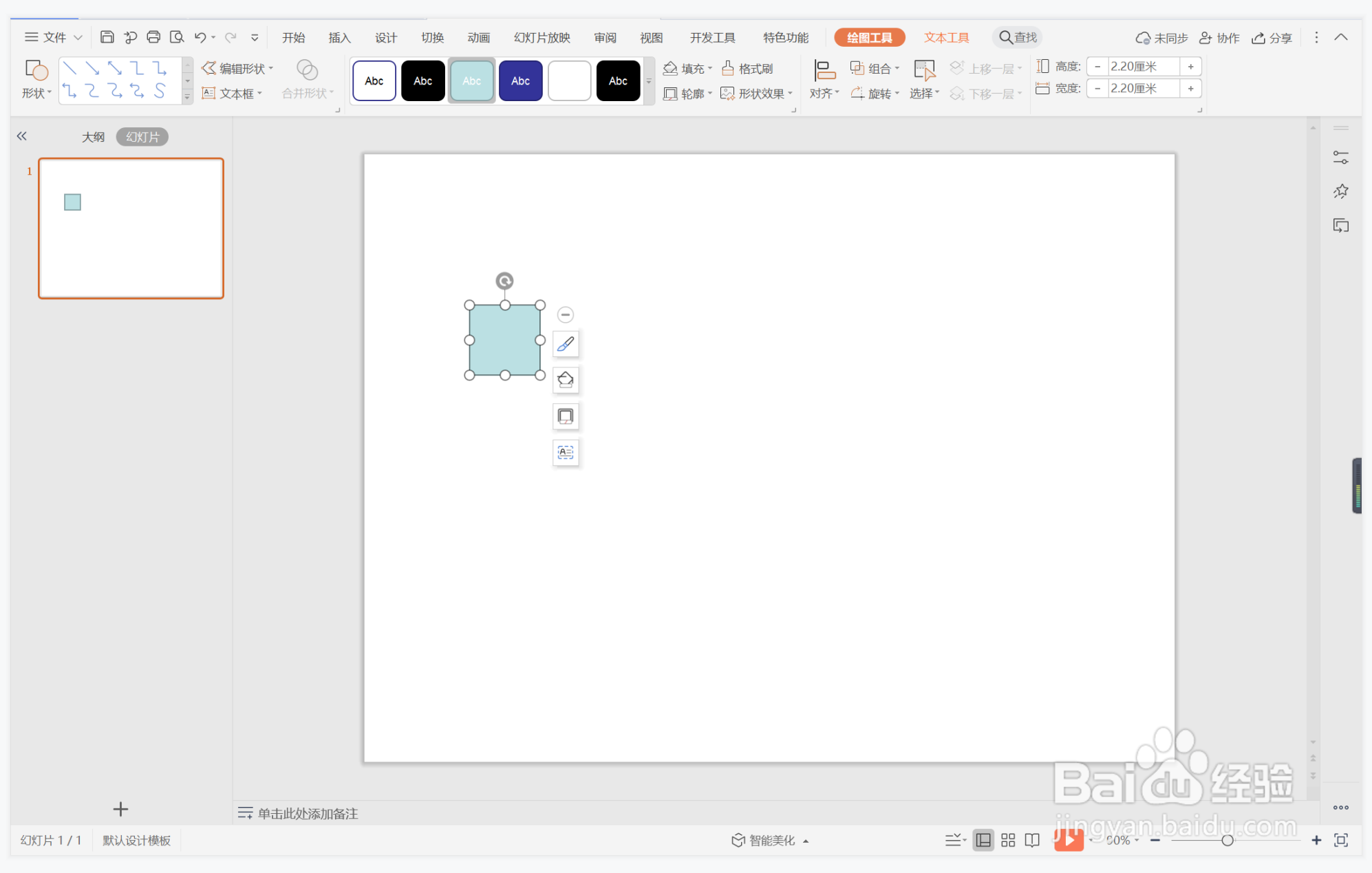Switch to slide sorter grid view
The image size is (1372, 873).
[1008, 840]
